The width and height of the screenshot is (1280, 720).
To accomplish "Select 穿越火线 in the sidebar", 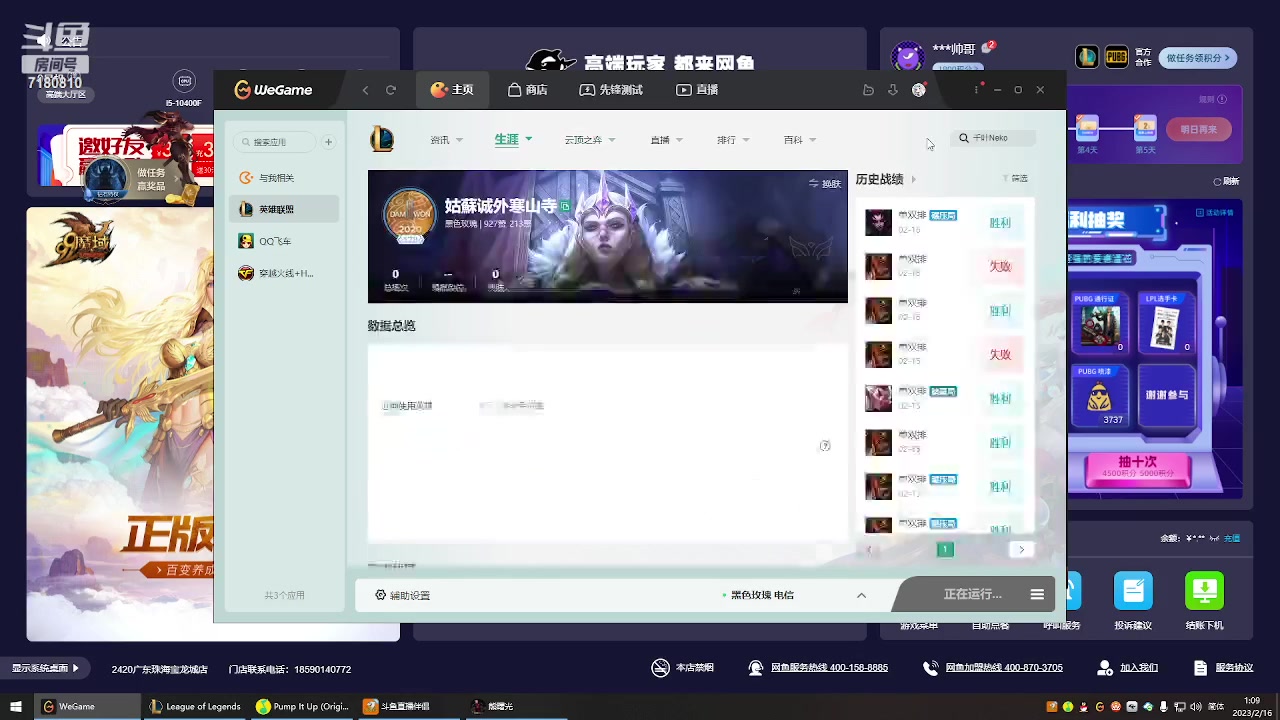I will point(284,273).
